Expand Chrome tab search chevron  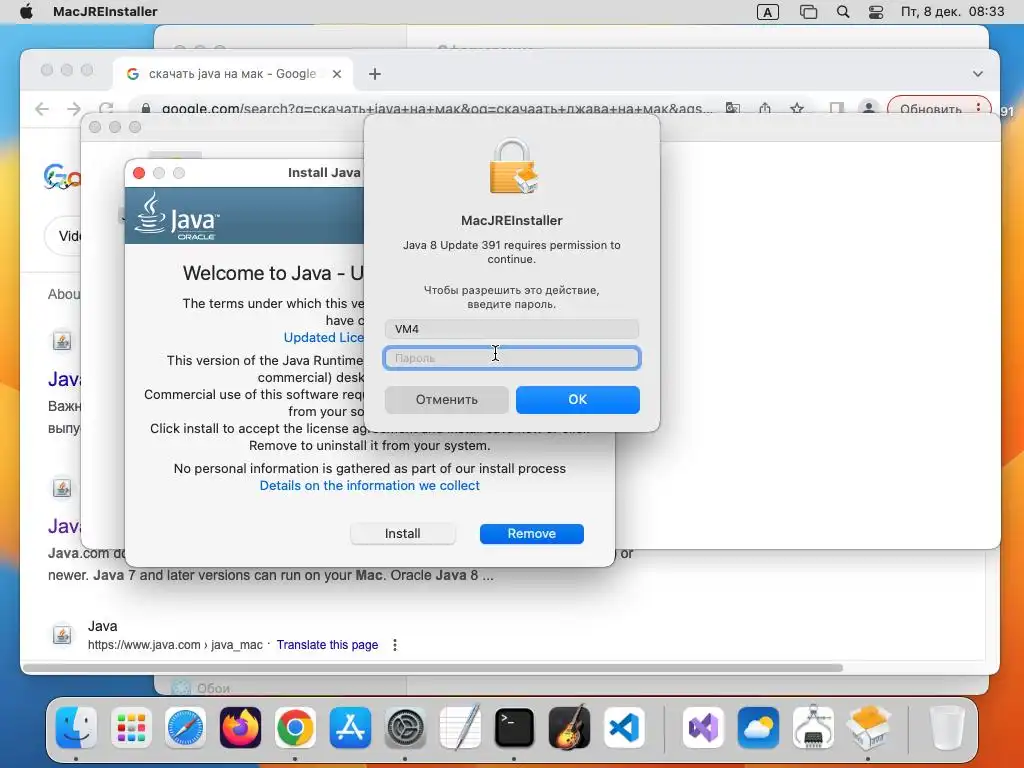[978, 74]
